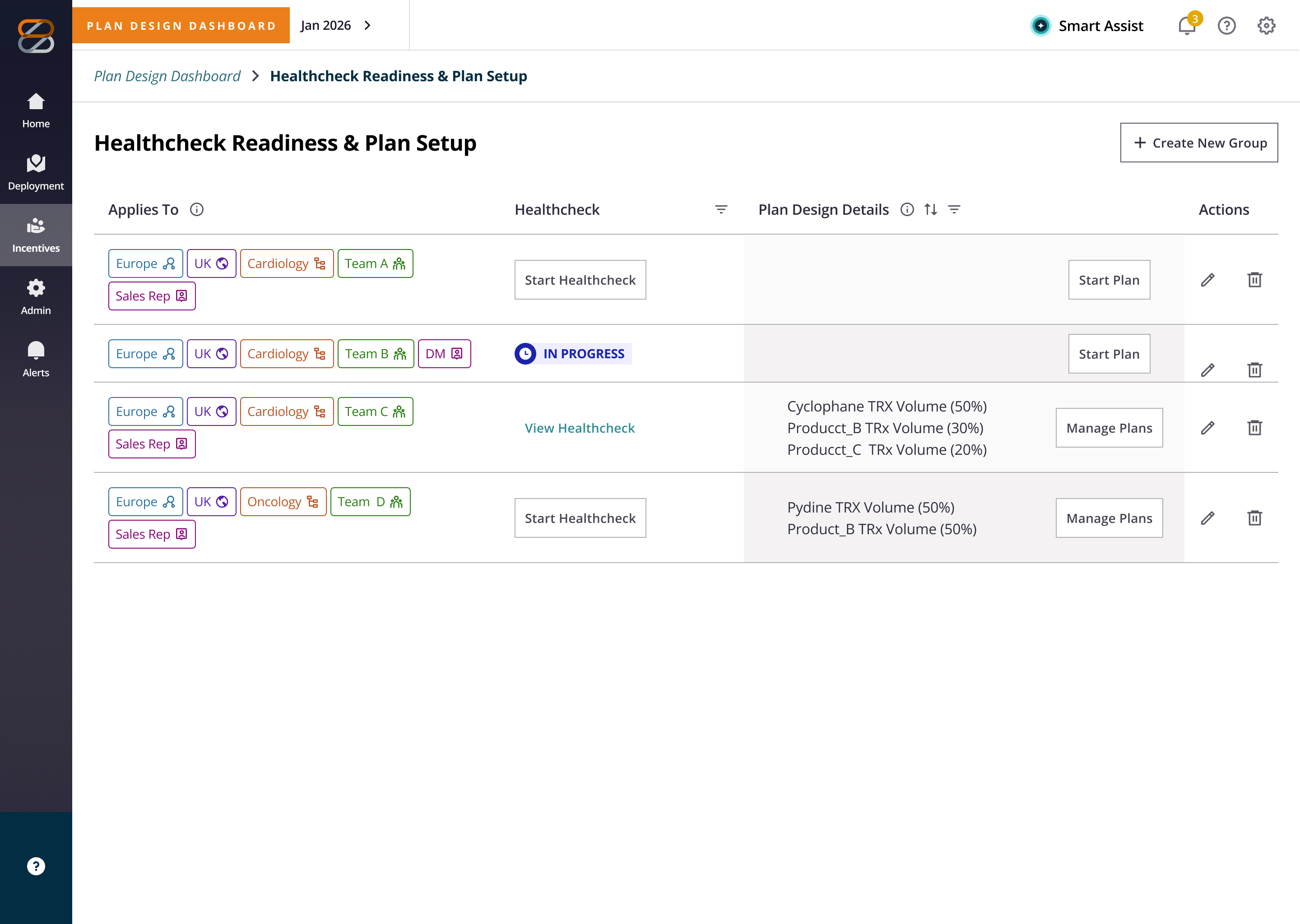1300x924 pixels.
Task: Open the Plan Design Details filter
Action: click(x=955, y=209)
